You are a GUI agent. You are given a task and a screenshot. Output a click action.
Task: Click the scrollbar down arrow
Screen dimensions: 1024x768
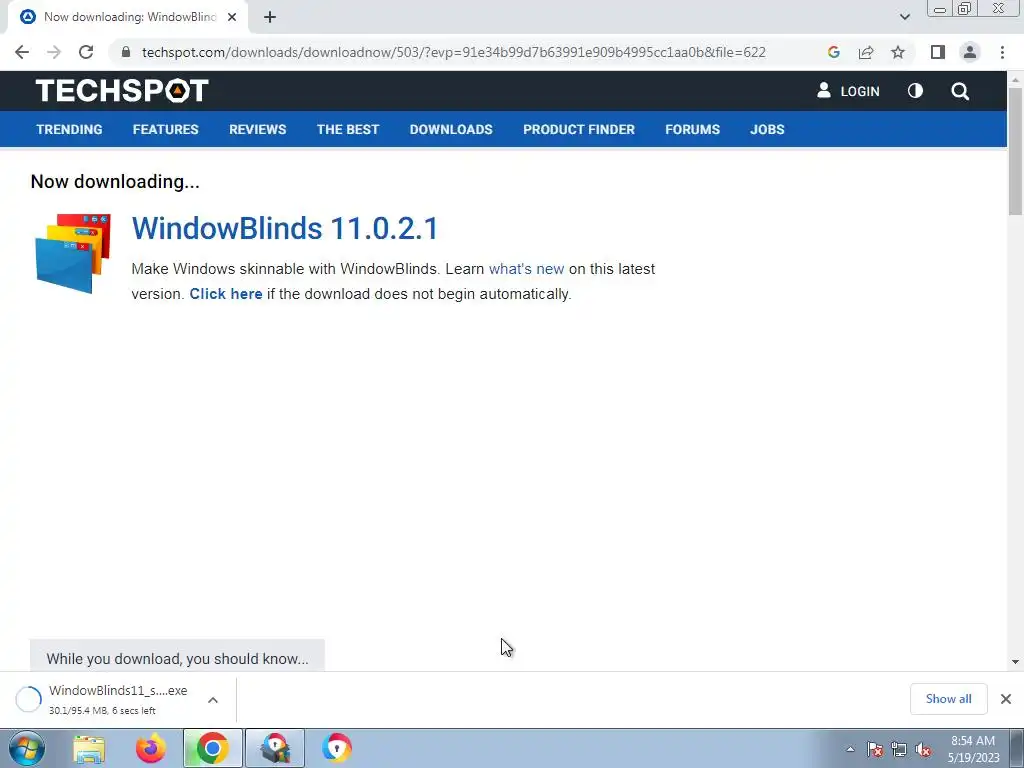pyautogui.click(x=1015, y=662)
